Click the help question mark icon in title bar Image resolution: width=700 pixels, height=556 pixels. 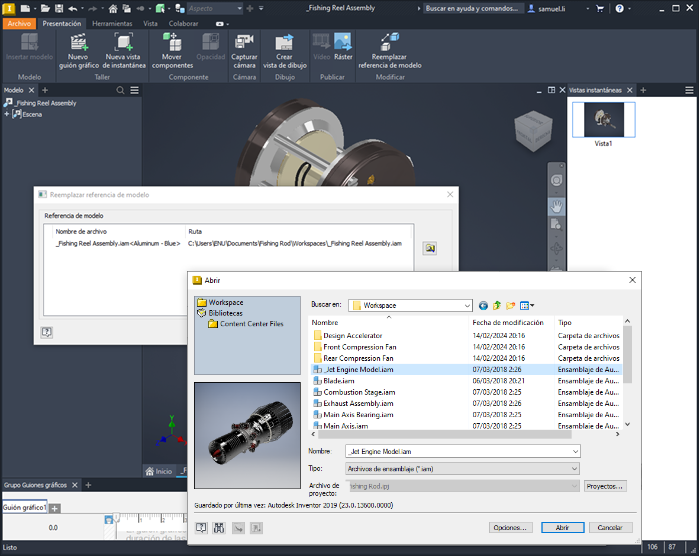[619, 8]
